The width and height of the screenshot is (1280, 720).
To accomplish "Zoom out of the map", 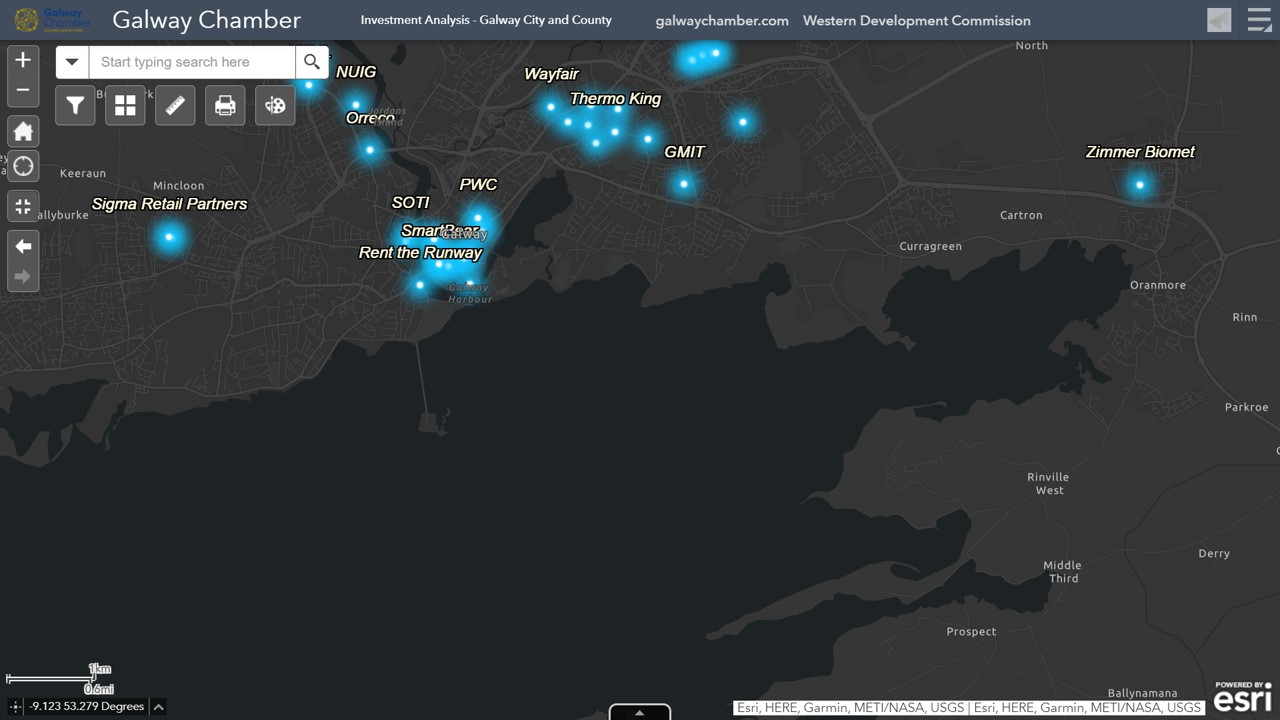I will 23,90.
